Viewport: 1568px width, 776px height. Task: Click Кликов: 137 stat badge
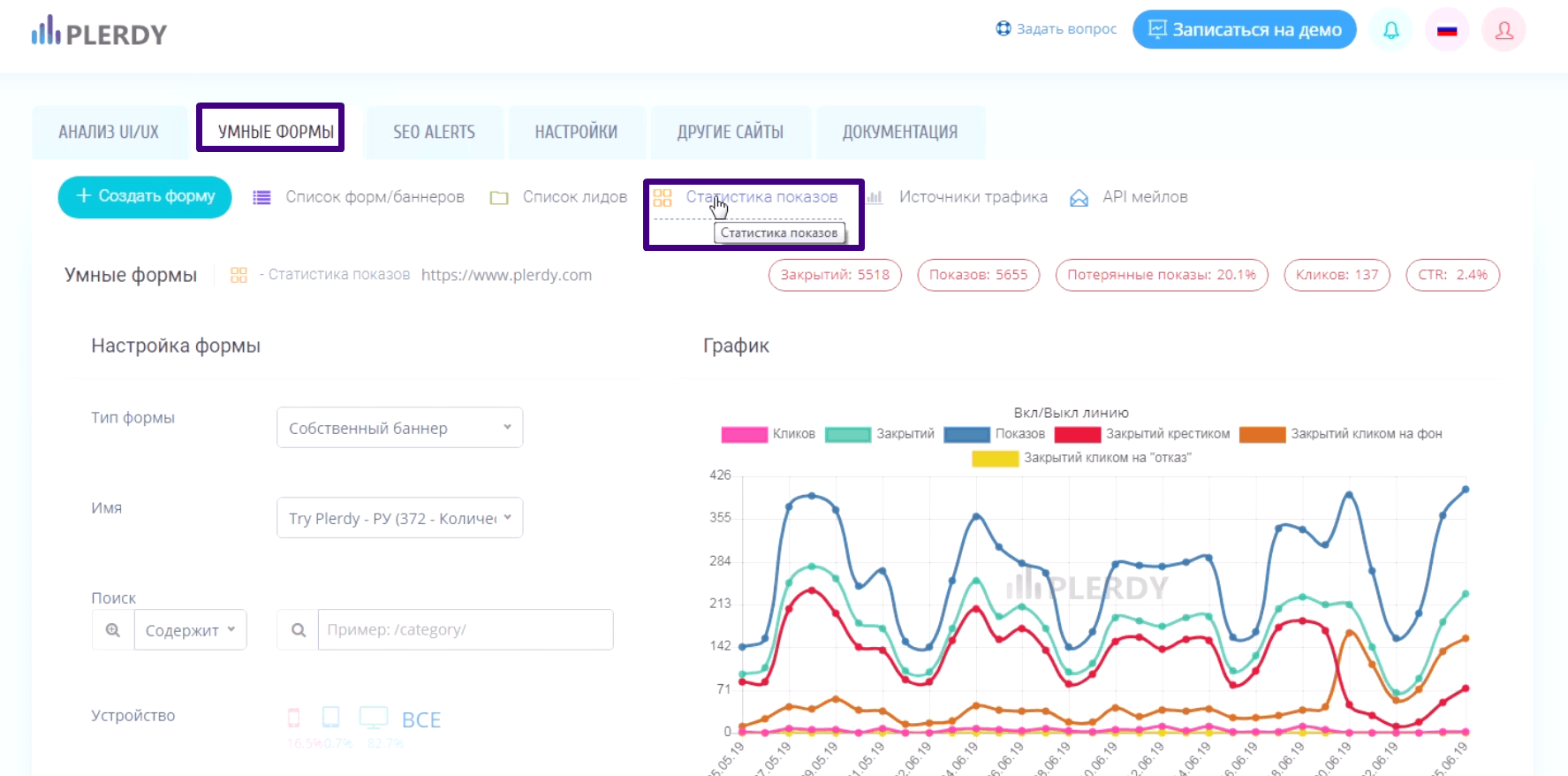point(1337,275)
